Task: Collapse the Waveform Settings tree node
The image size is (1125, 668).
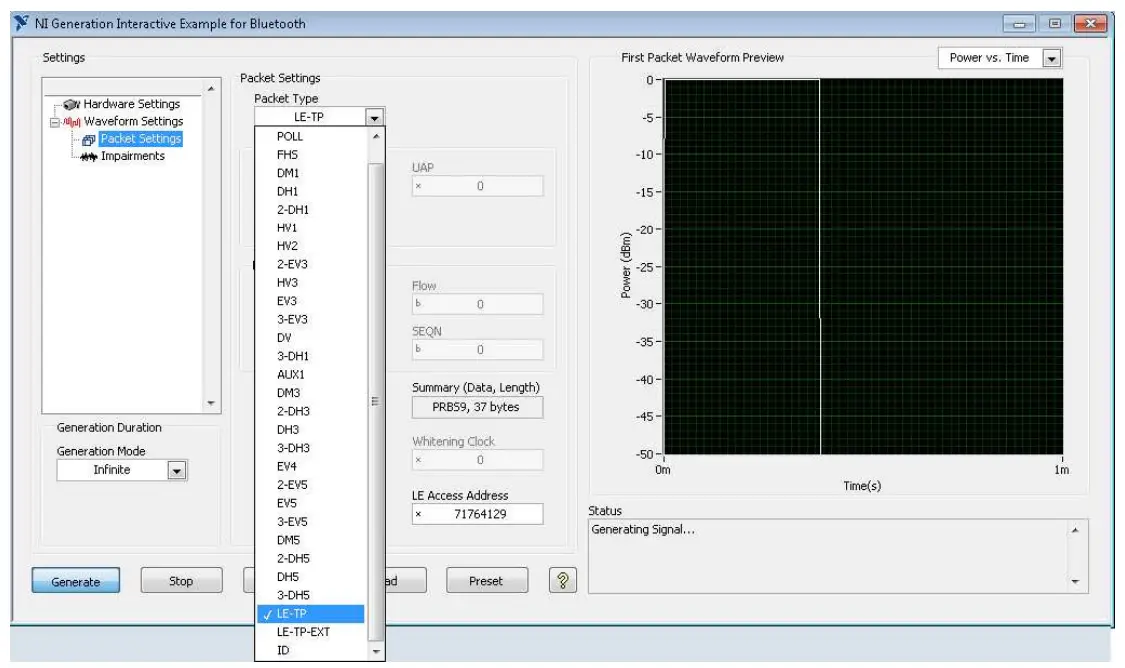Action: 54,122
